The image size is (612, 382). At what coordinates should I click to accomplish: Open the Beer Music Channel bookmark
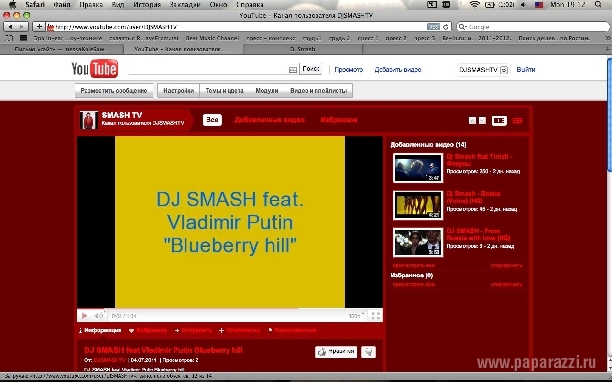click(x=212, y=38)
